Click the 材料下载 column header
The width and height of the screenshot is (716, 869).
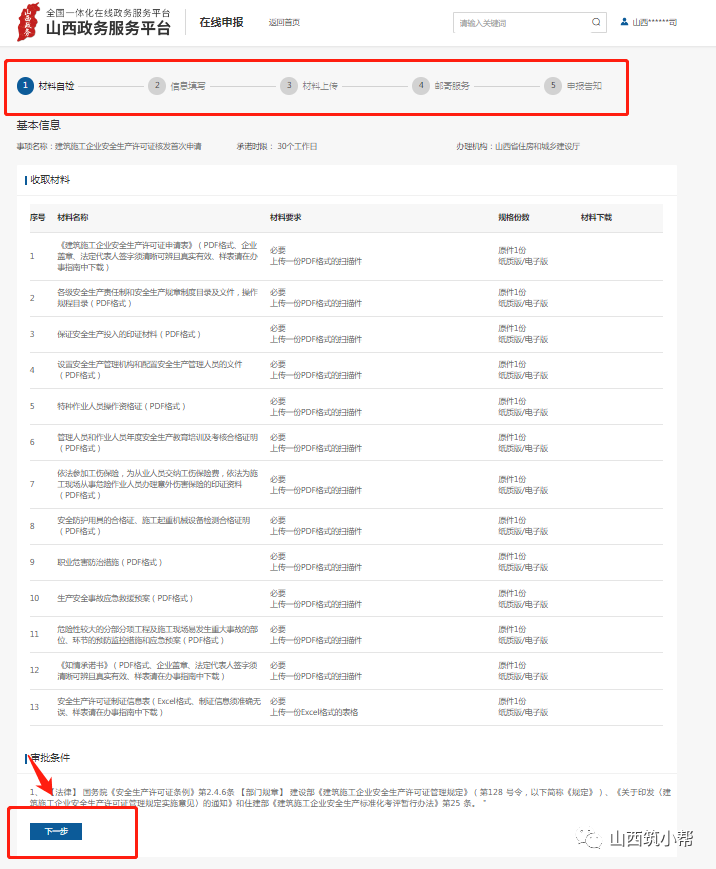[596, 217]
